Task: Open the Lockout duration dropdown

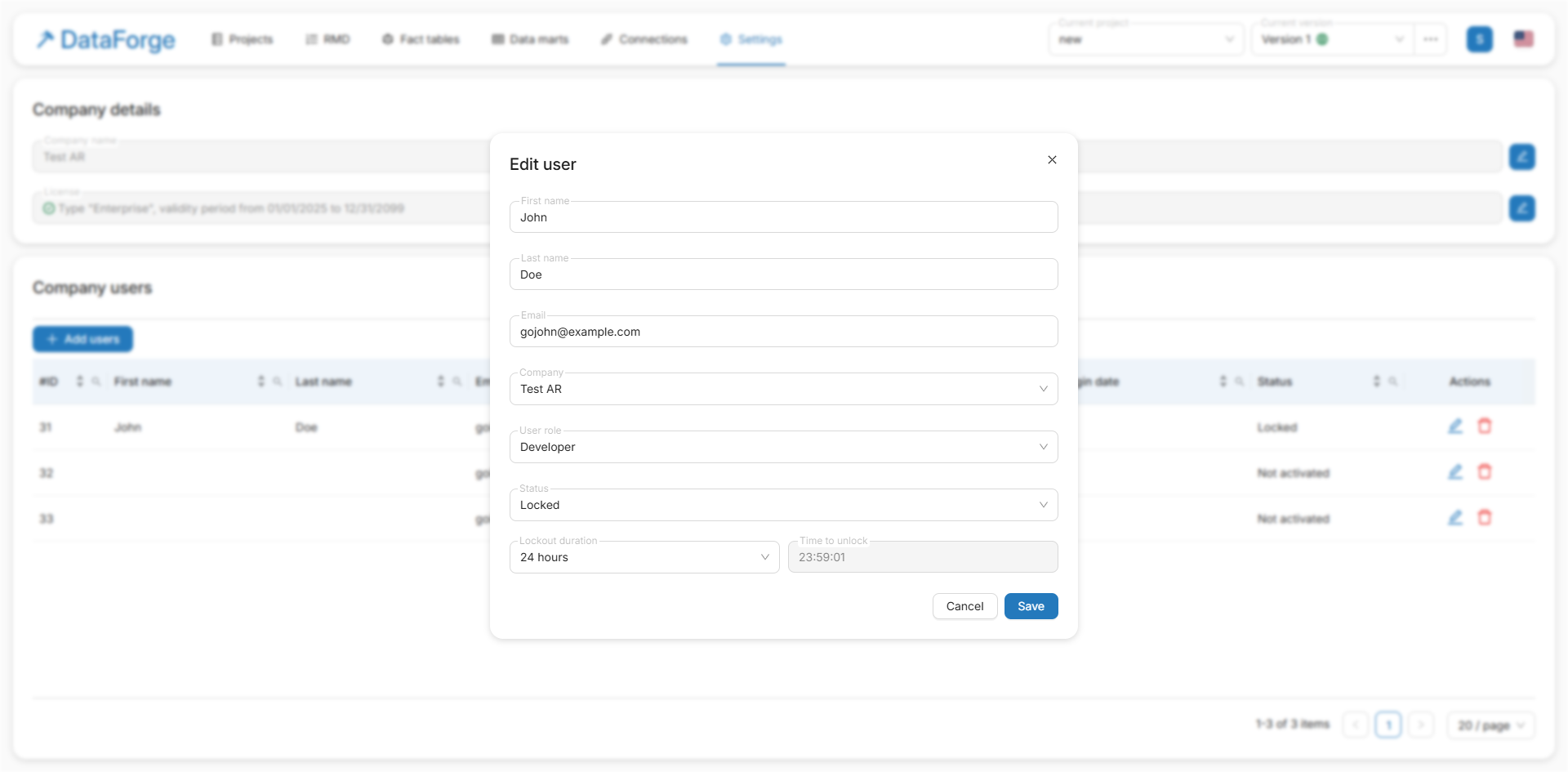Action: [644, 557]
